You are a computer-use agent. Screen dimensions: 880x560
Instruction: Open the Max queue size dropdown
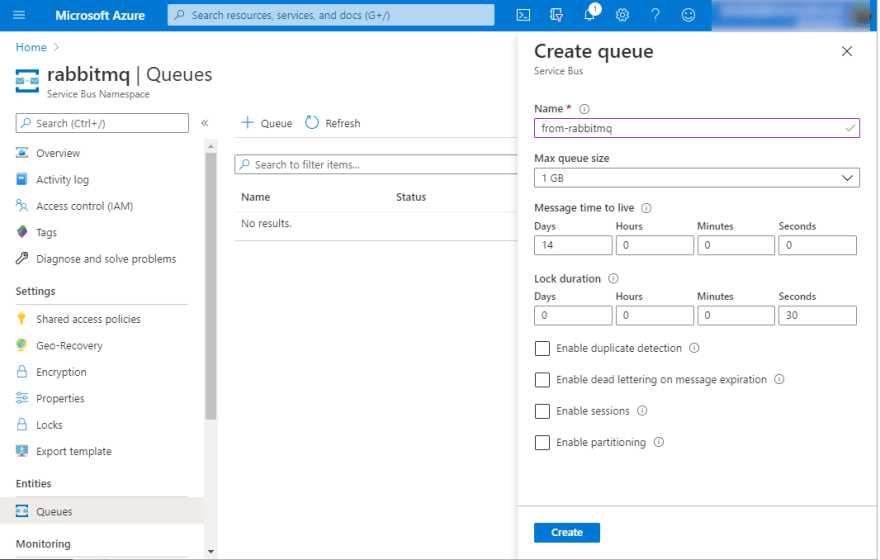coord(696,178)
